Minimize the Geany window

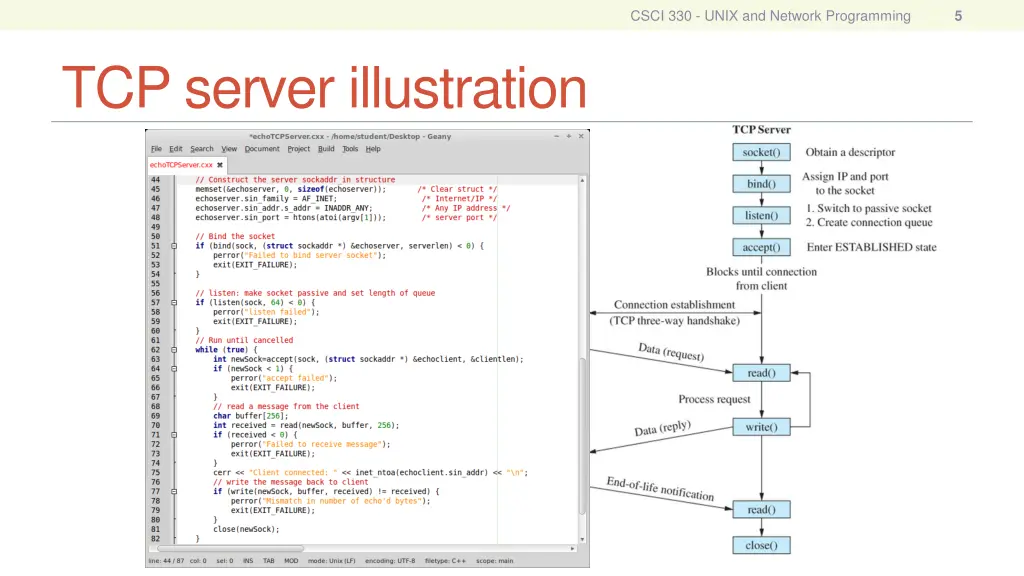[556, 136]
